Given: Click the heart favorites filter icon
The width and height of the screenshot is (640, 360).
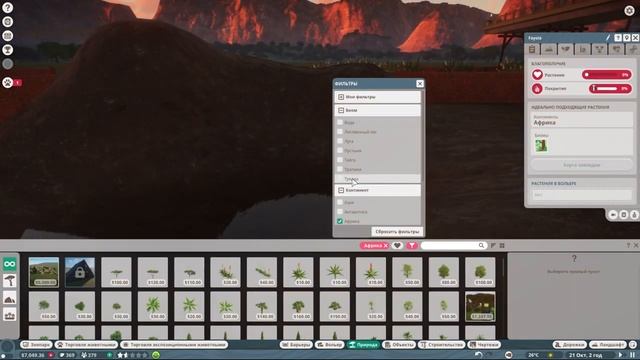Looking at the screenshot, I should tap(397, 245).
